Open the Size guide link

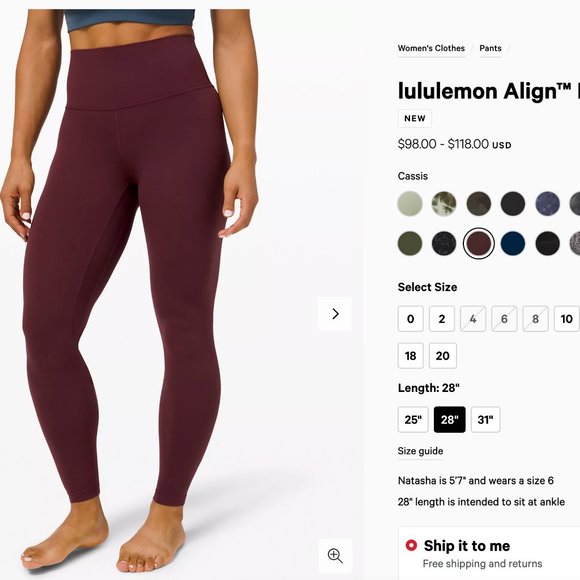coord(420,451)
